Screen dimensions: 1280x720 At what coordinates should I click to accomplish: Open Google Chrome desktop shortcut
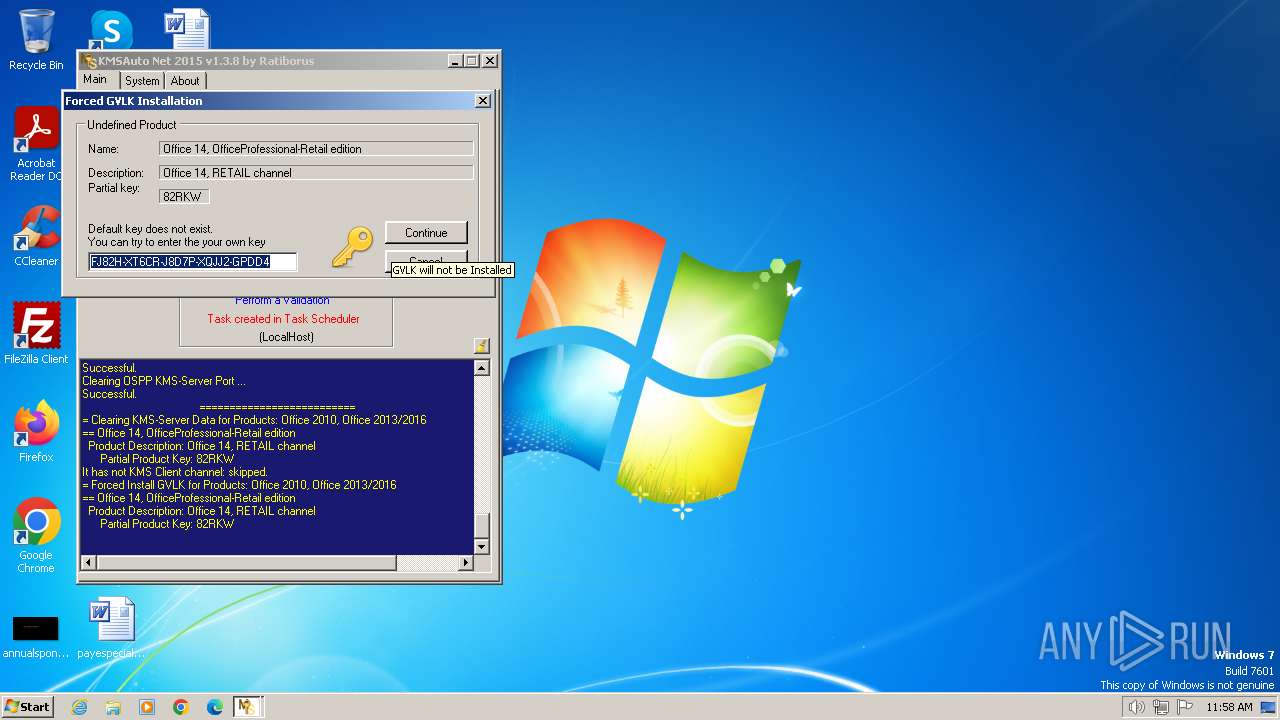[36, 536]
